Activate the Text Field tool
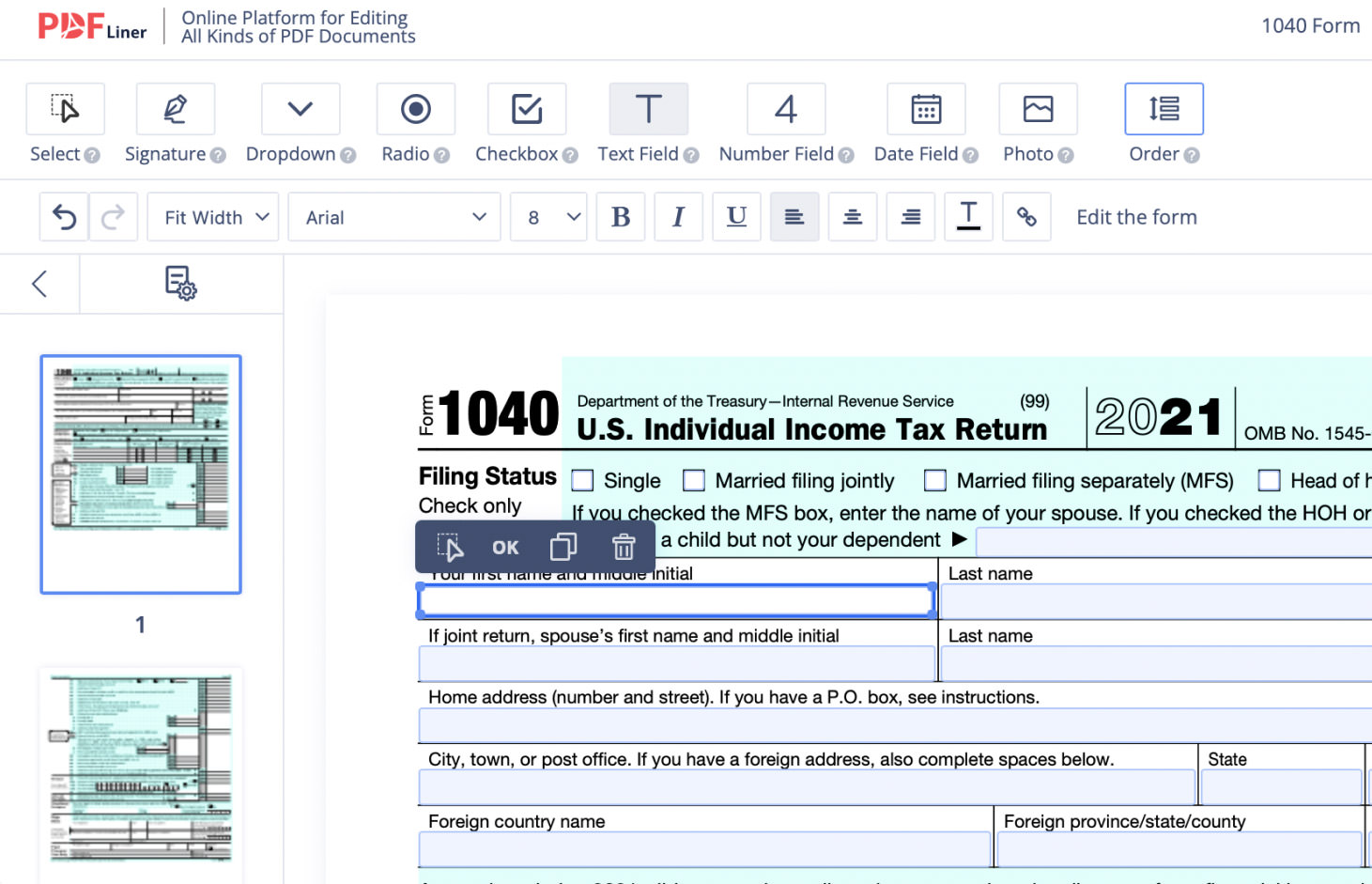This screenshot has height=884, width=1372. 649,109
